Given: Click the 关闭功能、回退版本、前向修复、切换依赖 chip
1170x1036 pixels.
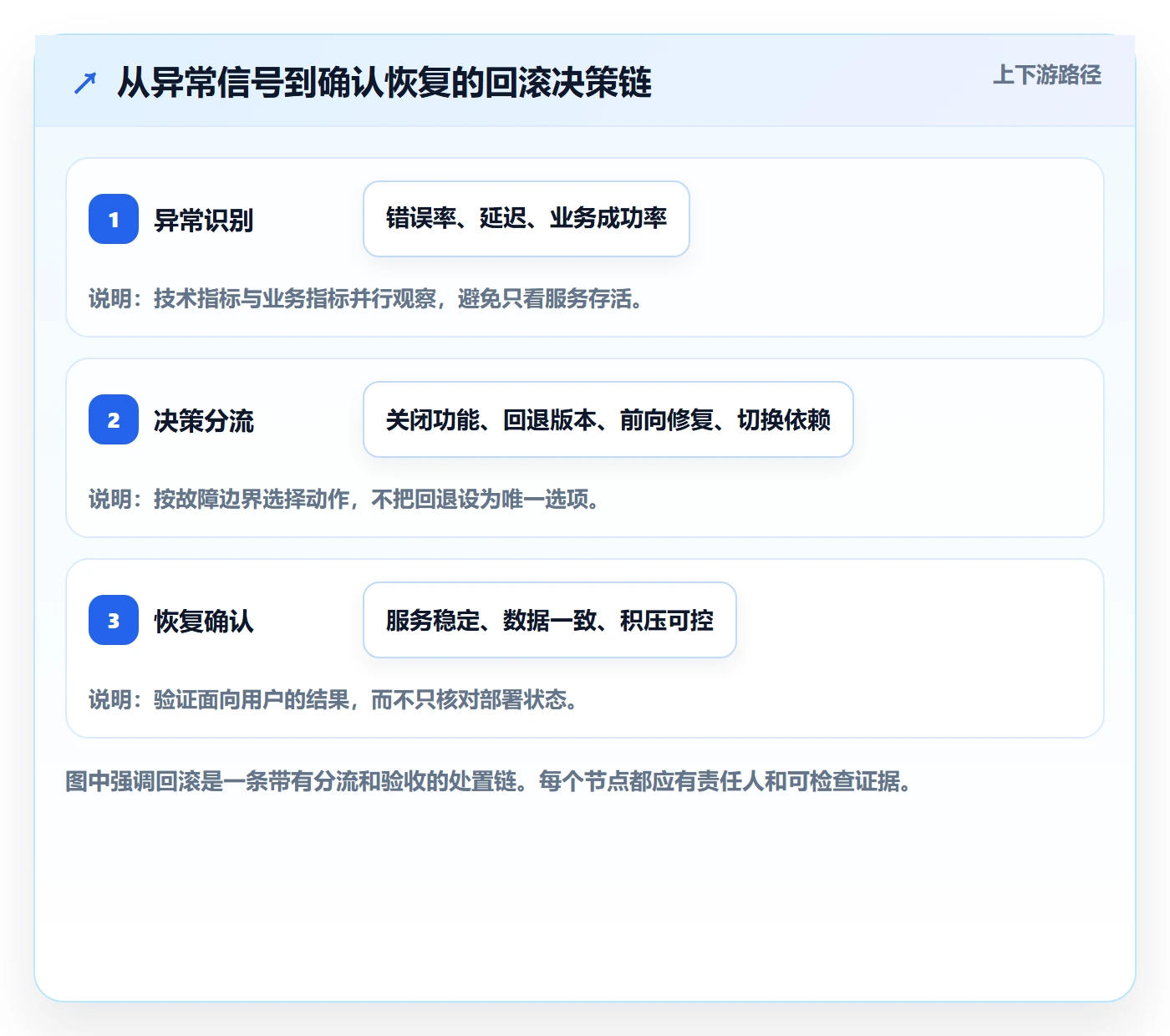Looking at the screenshot, I should 608,419.
